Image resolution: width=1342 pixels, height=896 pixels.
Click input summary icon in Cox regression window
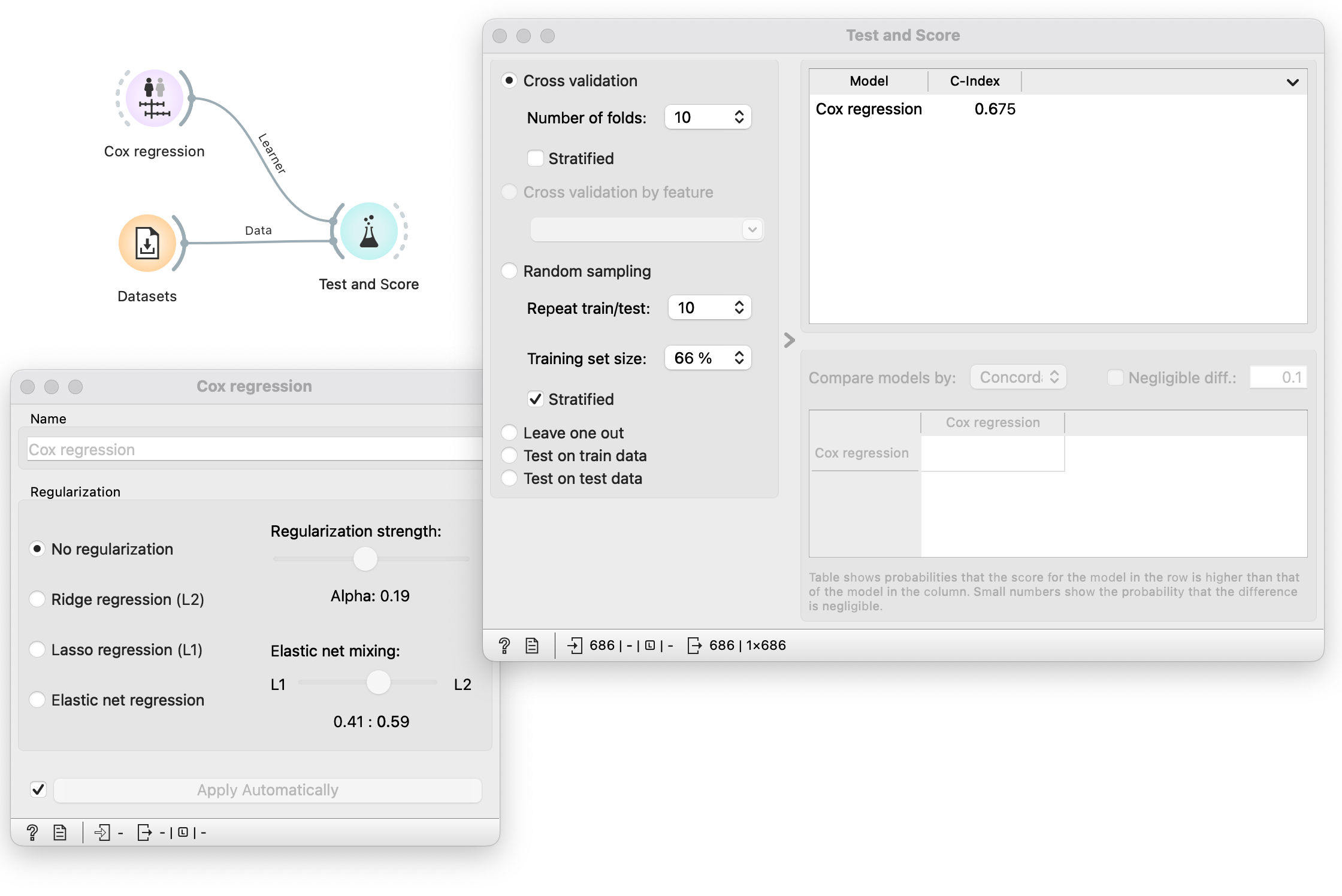(x=102, y=832)
